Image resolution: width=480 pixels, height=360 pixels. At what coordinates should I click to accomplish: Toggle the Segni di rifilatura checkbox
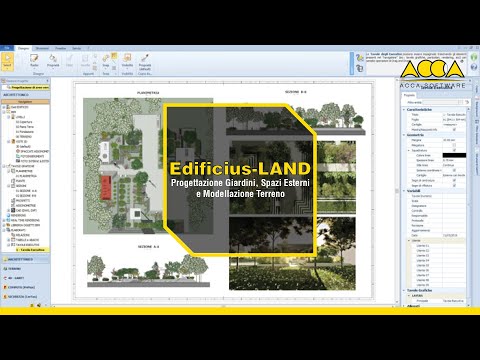tap(454, 185)
